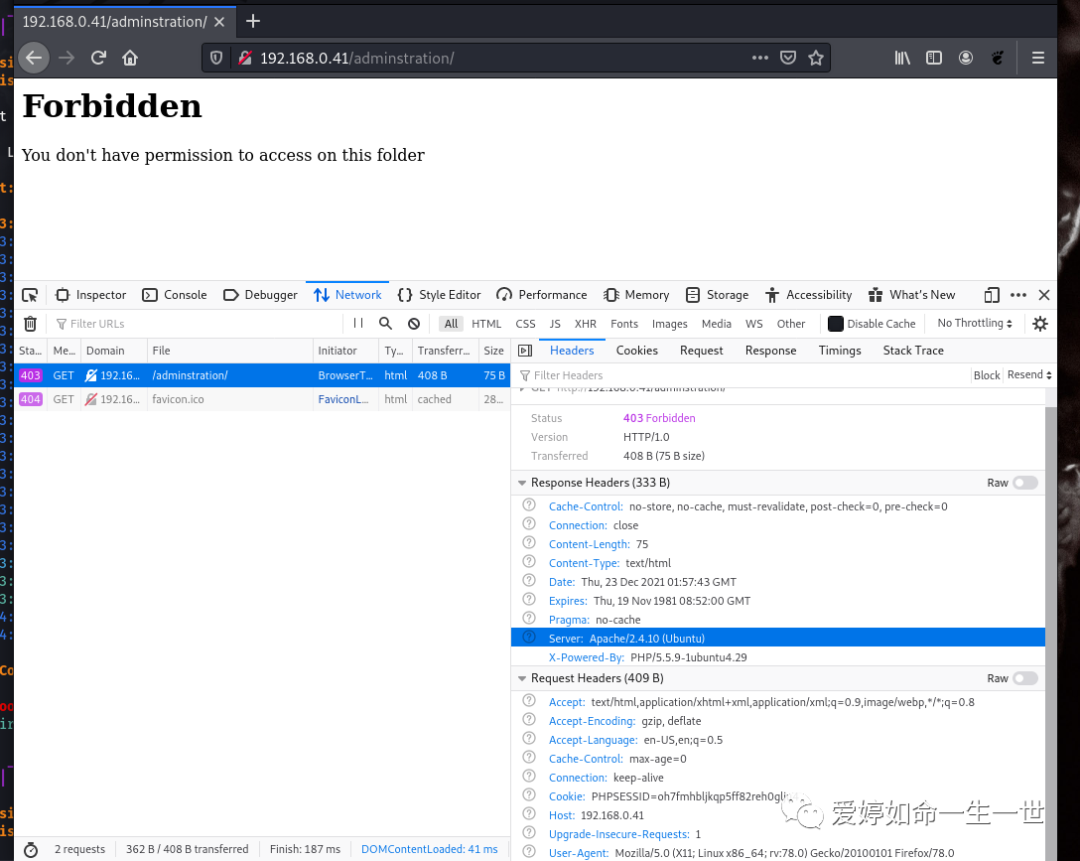Open the Library icon in the toolbar
This screenshot has width=1080, height=861.
(902, 58)
